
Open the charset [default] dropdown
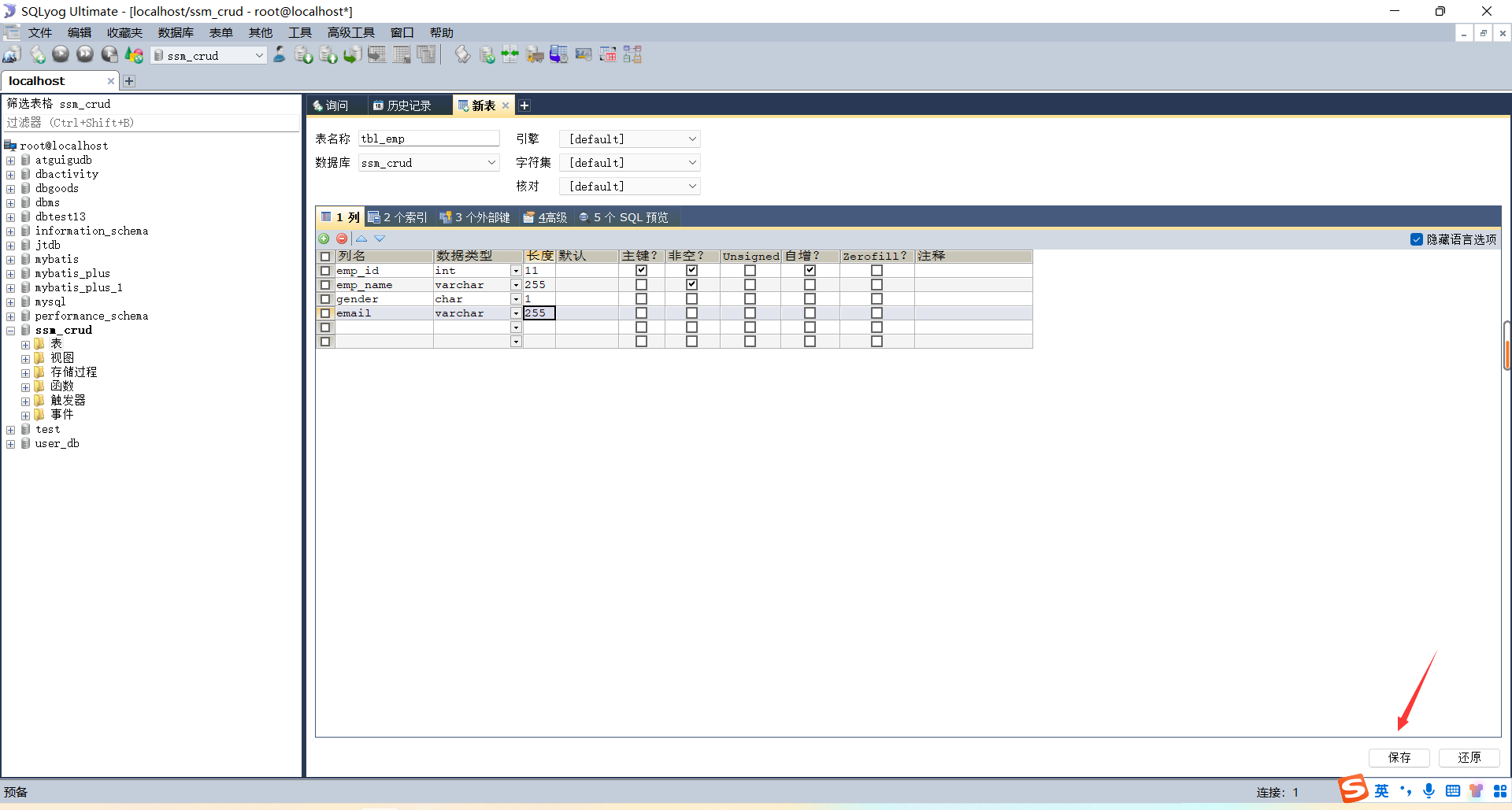pos(630,163)
